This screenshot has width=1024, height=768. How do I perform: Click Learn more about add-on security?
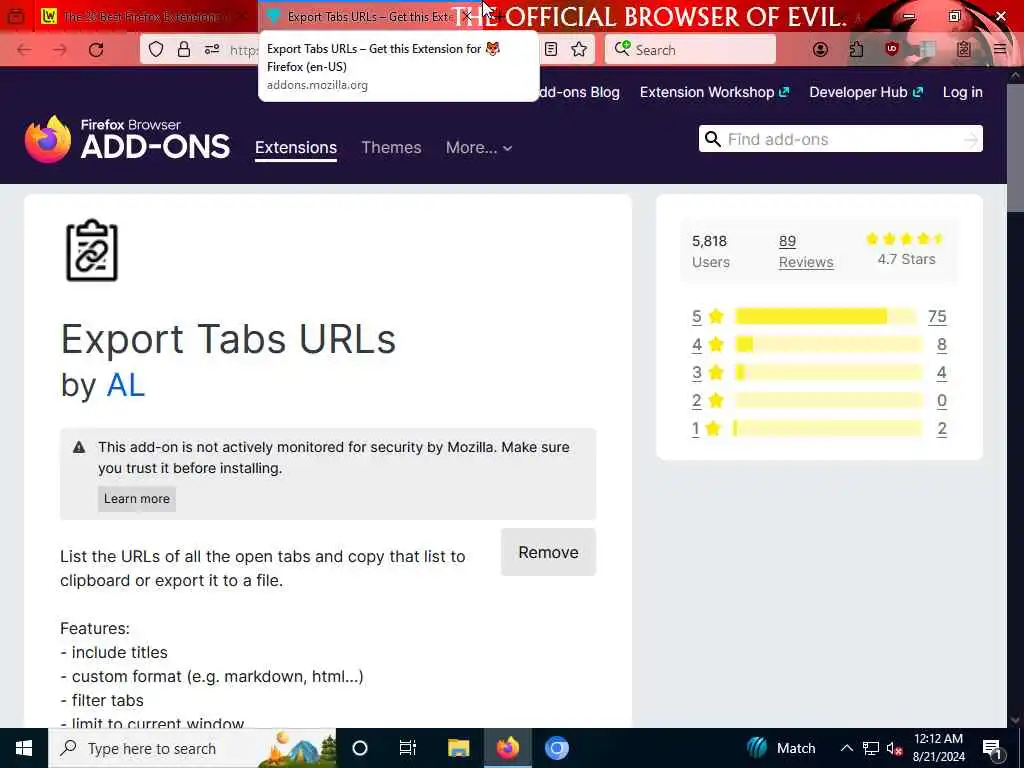136,499
